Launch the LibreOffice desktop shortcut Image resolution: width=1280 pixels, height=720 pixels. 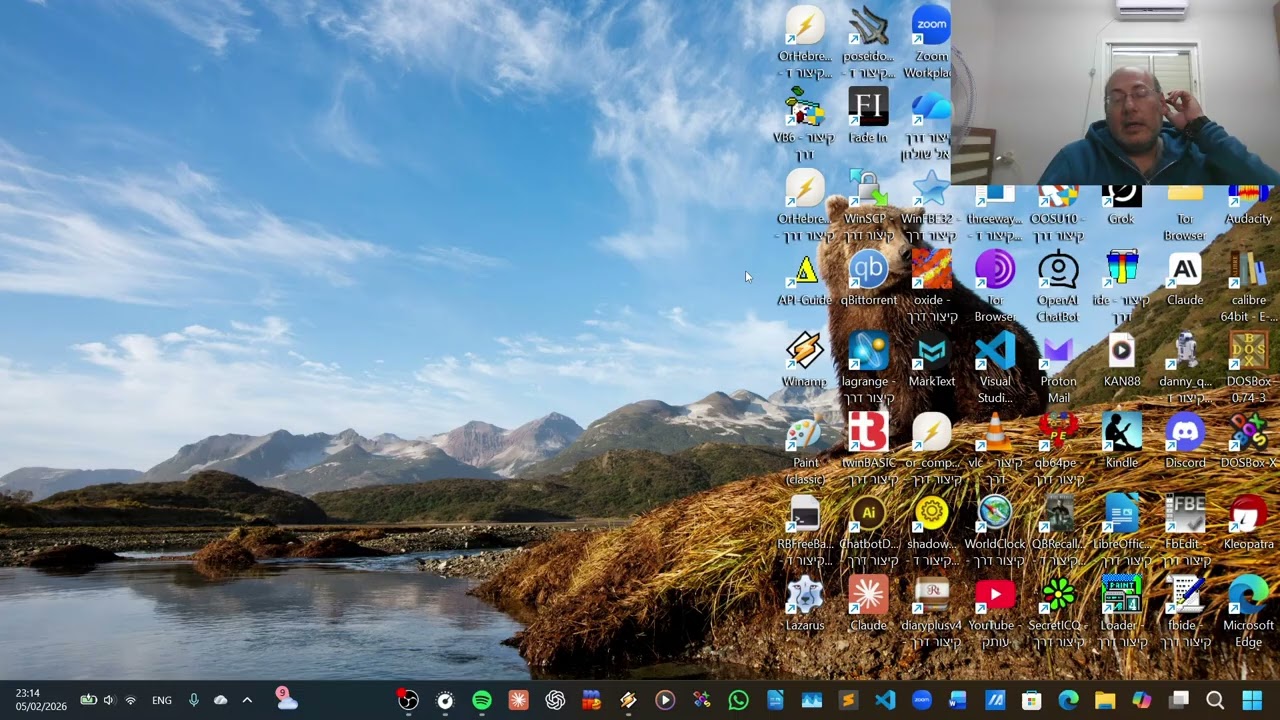pyautogui.click(x=1122, y=529)
